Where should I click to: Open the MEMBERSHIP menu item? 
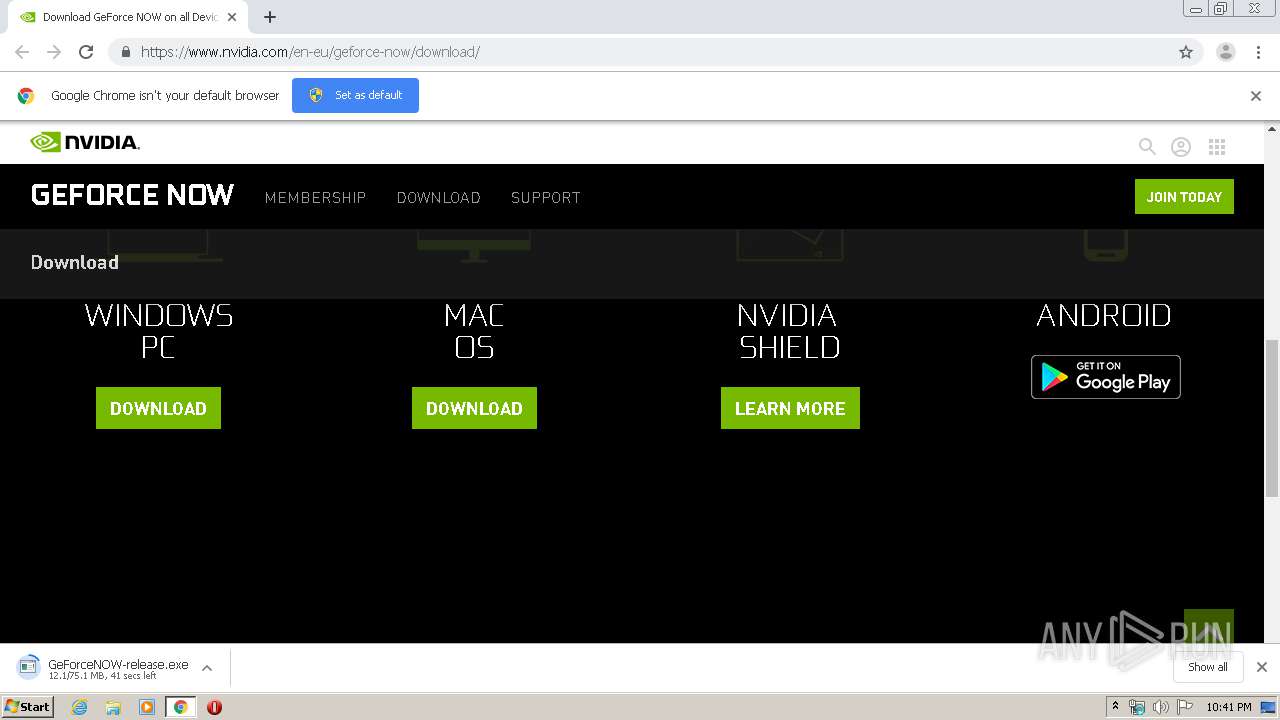(x=315, y=198)
